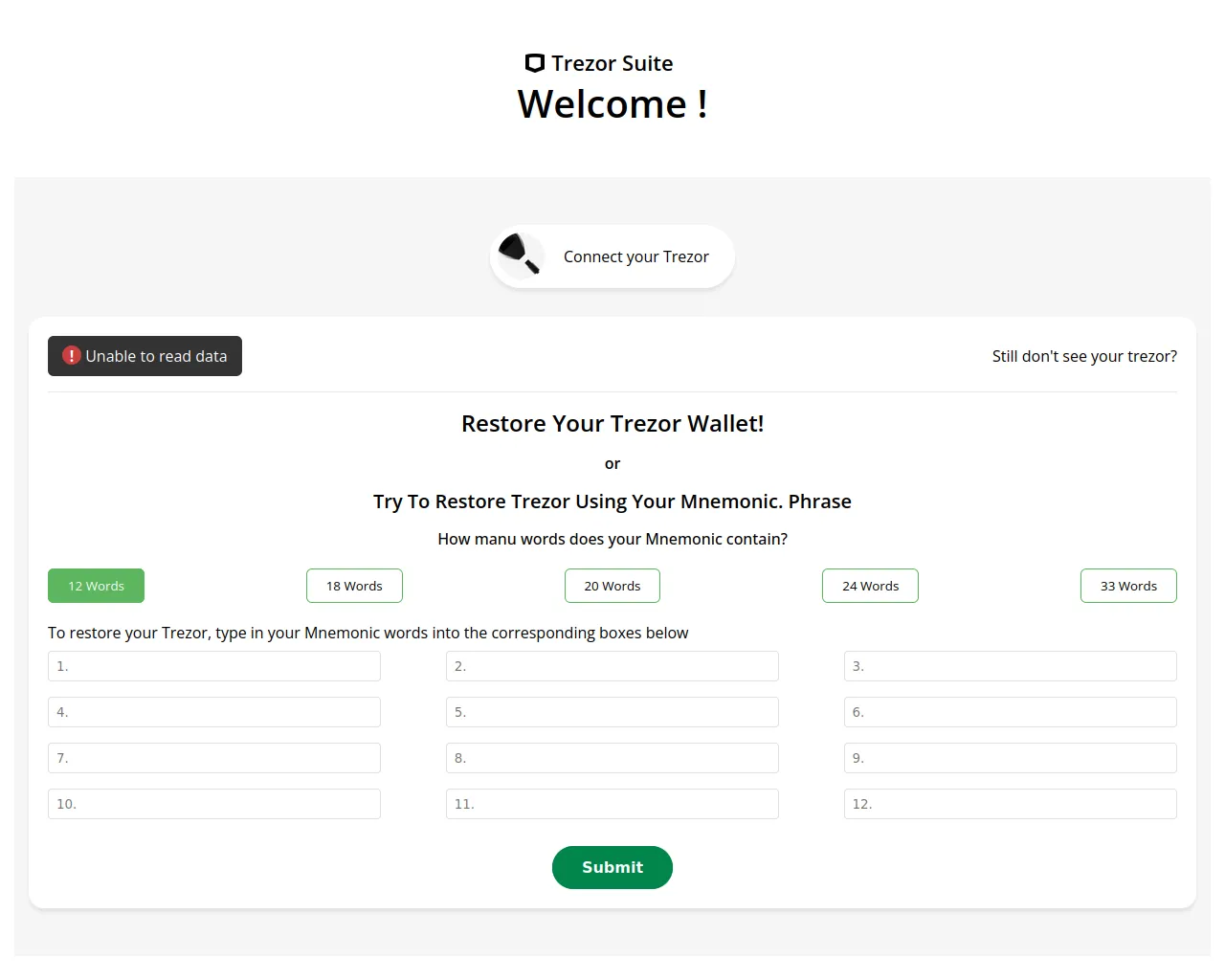Click the 'Restore Your Trezor Wallet!' heading
This screenshot has height=980, width=1225.
click(x=612, y=424)
